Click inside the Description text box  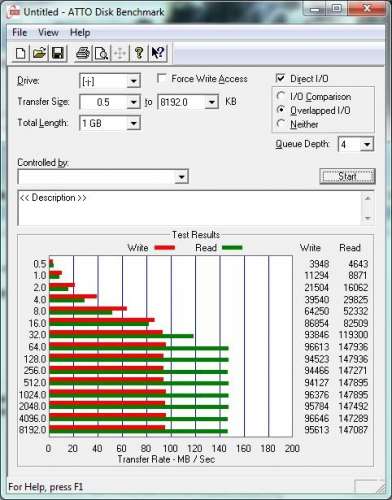pyautogui.click(x=190, y=208)
